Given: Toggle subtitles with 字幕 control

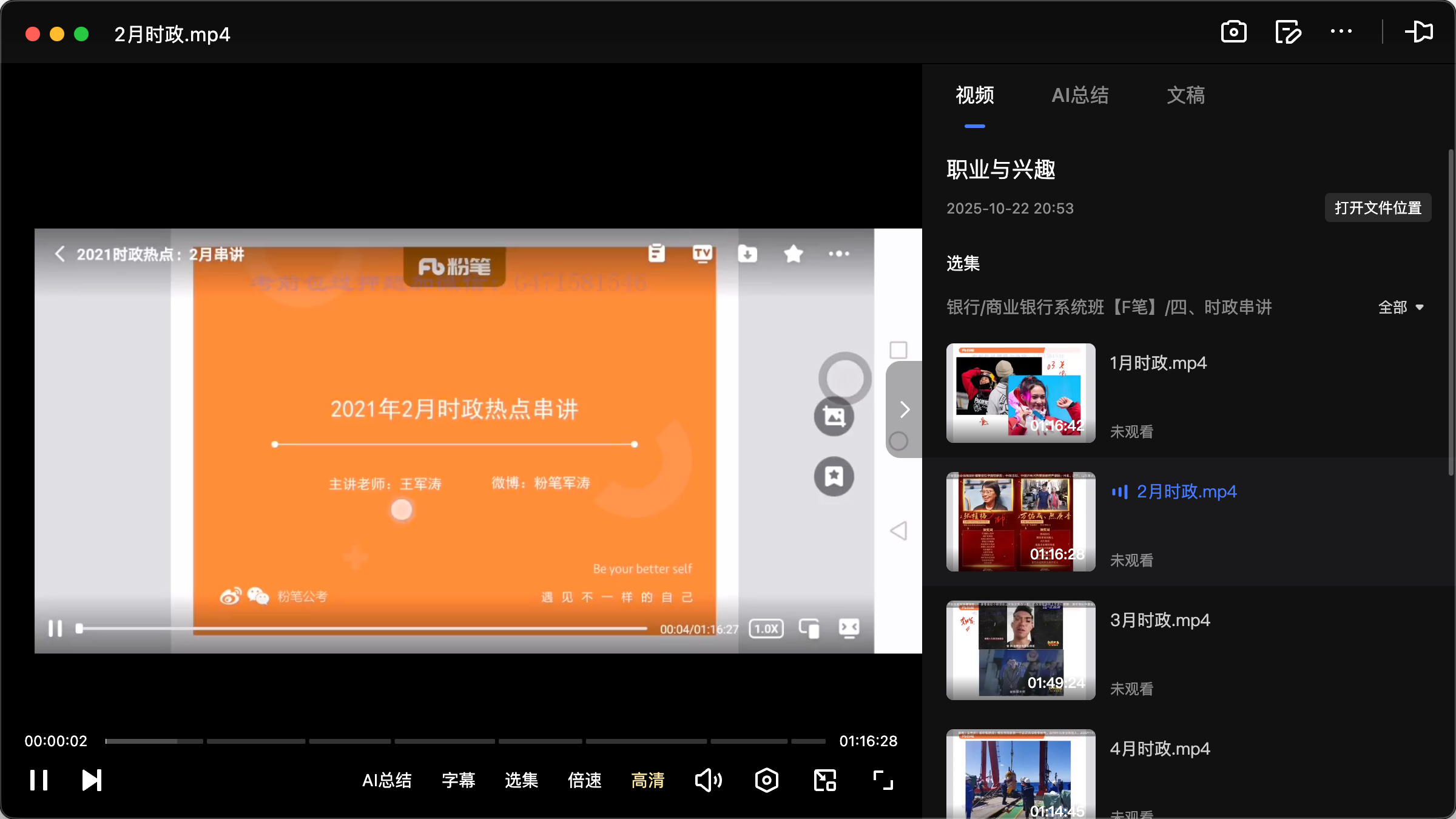Looking at the screenshot, I should coord(459,781).
